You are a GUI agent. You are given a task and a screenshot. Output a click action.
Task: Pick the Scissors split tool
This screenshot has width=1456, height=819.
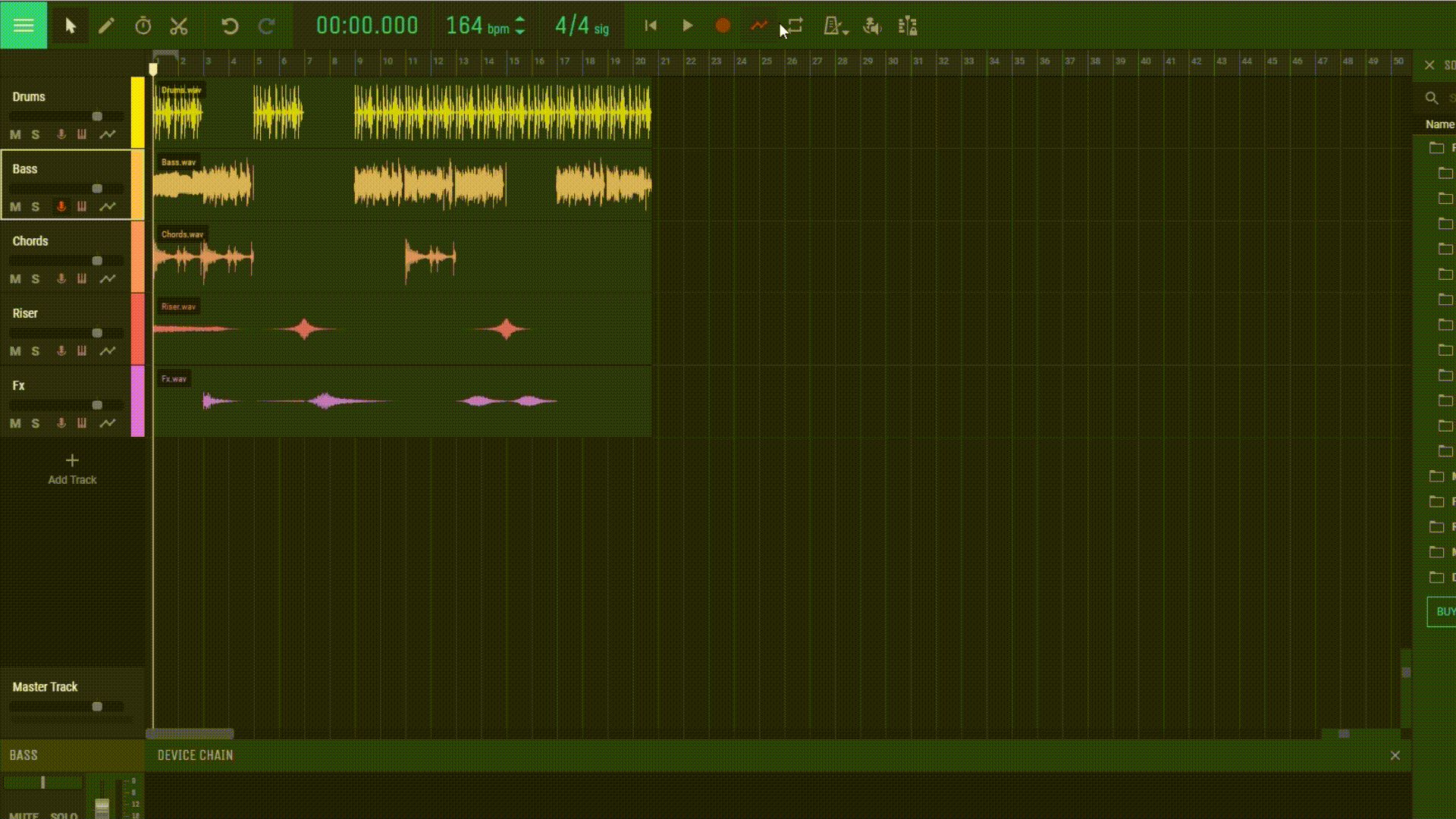click(x=179, y=25)
